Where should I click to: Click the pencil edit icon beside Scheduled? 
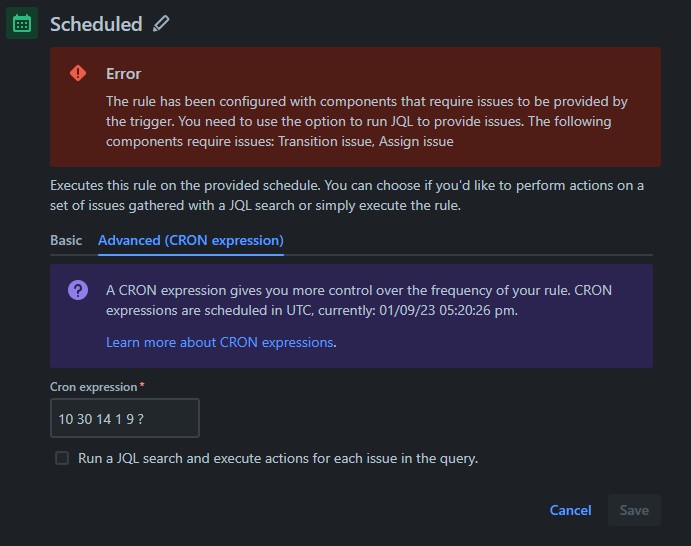point(161,23)
